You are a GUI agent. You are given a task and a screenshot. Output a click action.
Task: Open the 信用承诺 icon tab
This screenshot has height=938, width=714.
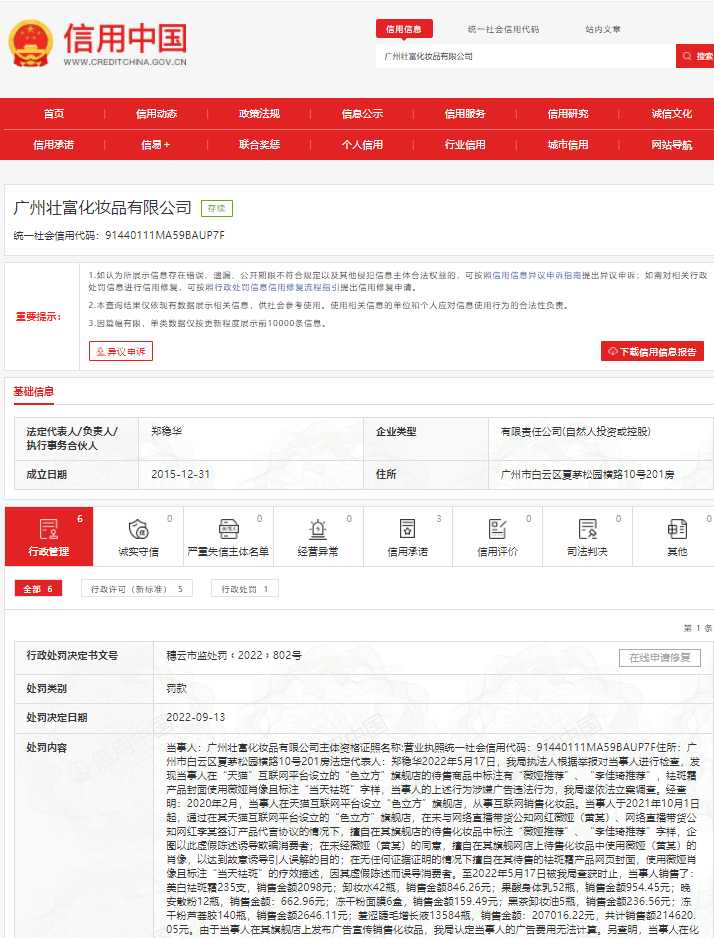(x=408, y=537)
